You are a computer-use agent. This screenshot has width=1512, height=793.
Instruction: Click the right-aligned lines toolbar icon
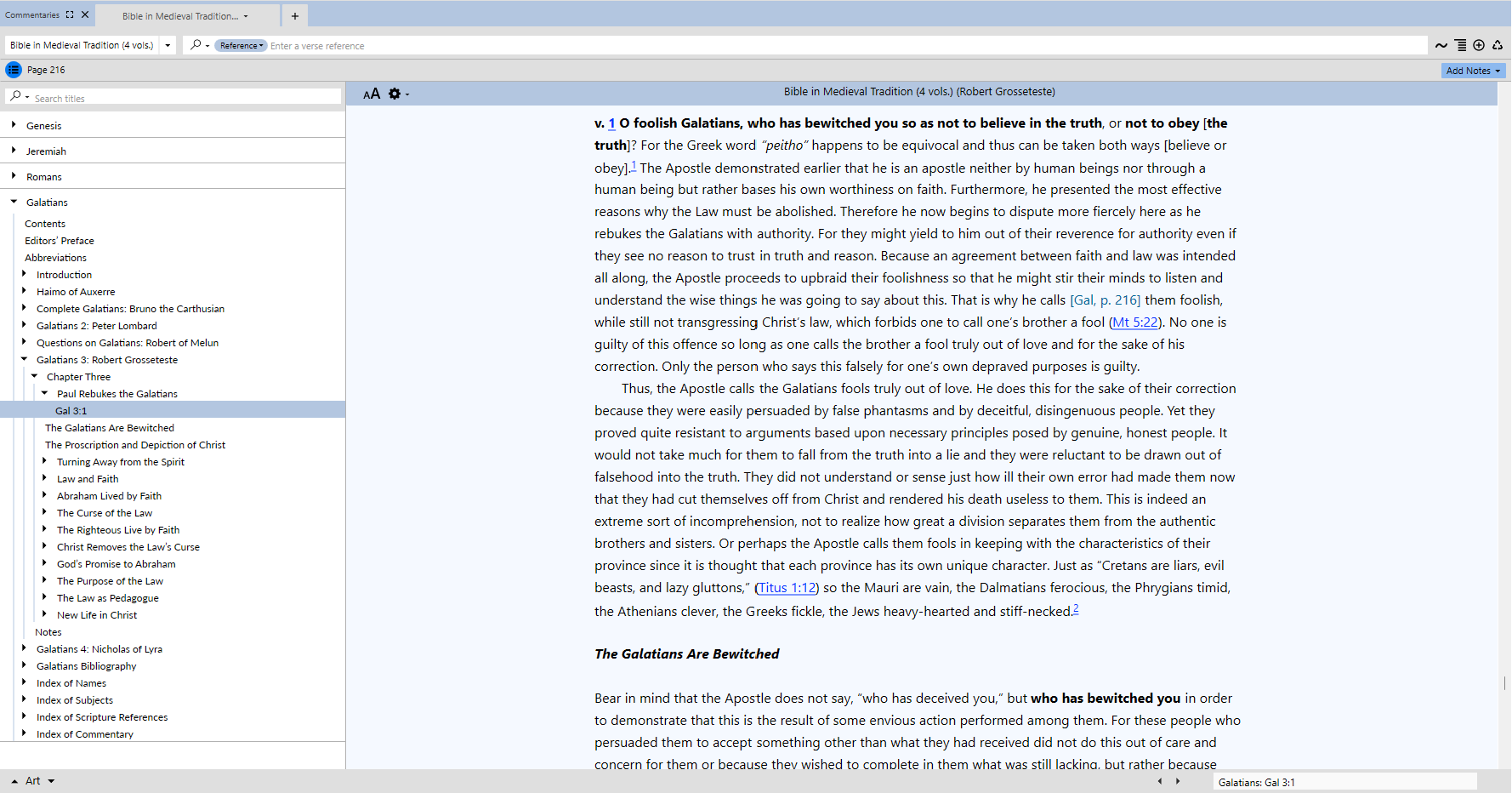pos(1460,45)
